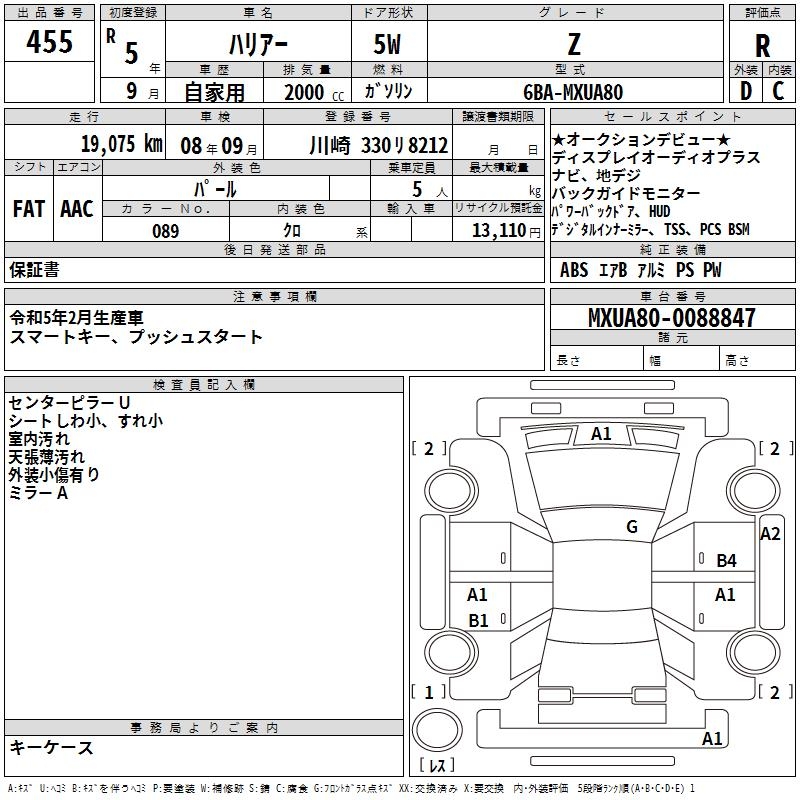Viewport: 800px width, 800px height.
Task: Click the A2 mark on the diagram's right edge
Action: click(x=769, y=534)
